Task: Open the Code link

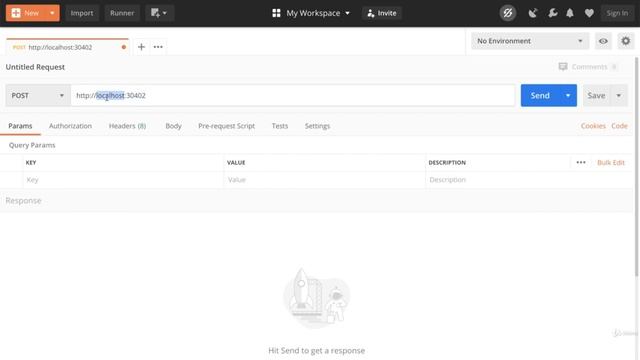Action: (x=619, y=126)
